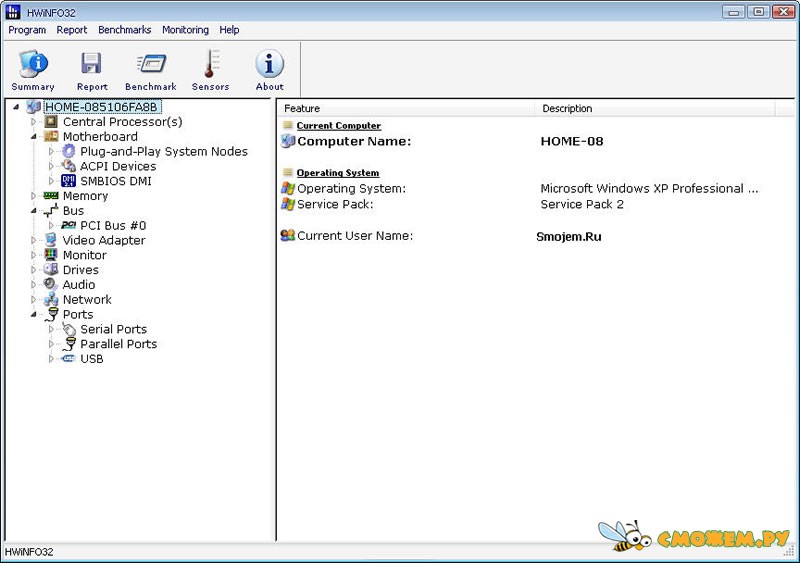Expand the Central Processor(s) node

tap(34, 122)
